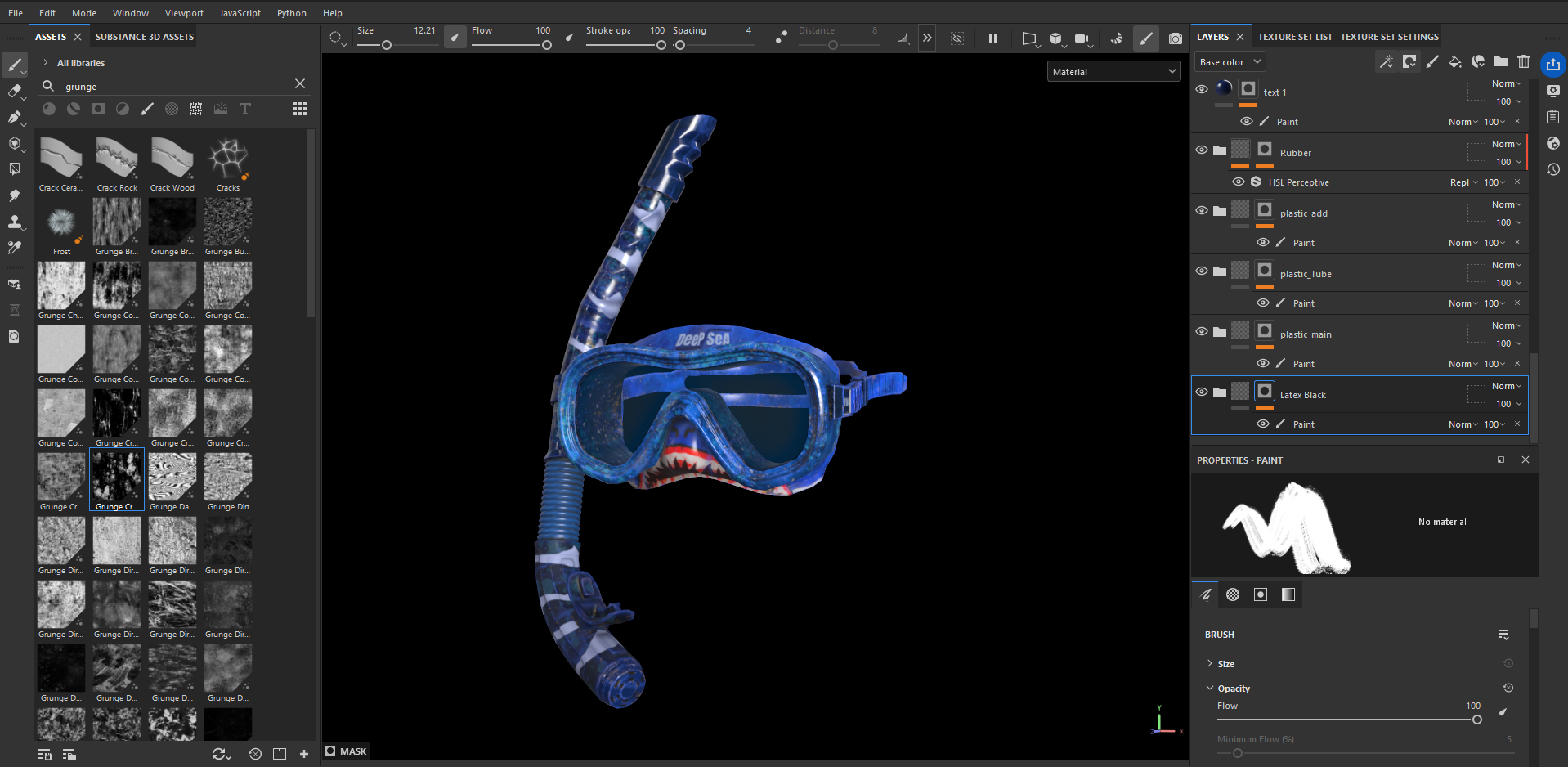Click the Flow slider in Properties panel
1568x767 pixels.
coord(1346,720)
